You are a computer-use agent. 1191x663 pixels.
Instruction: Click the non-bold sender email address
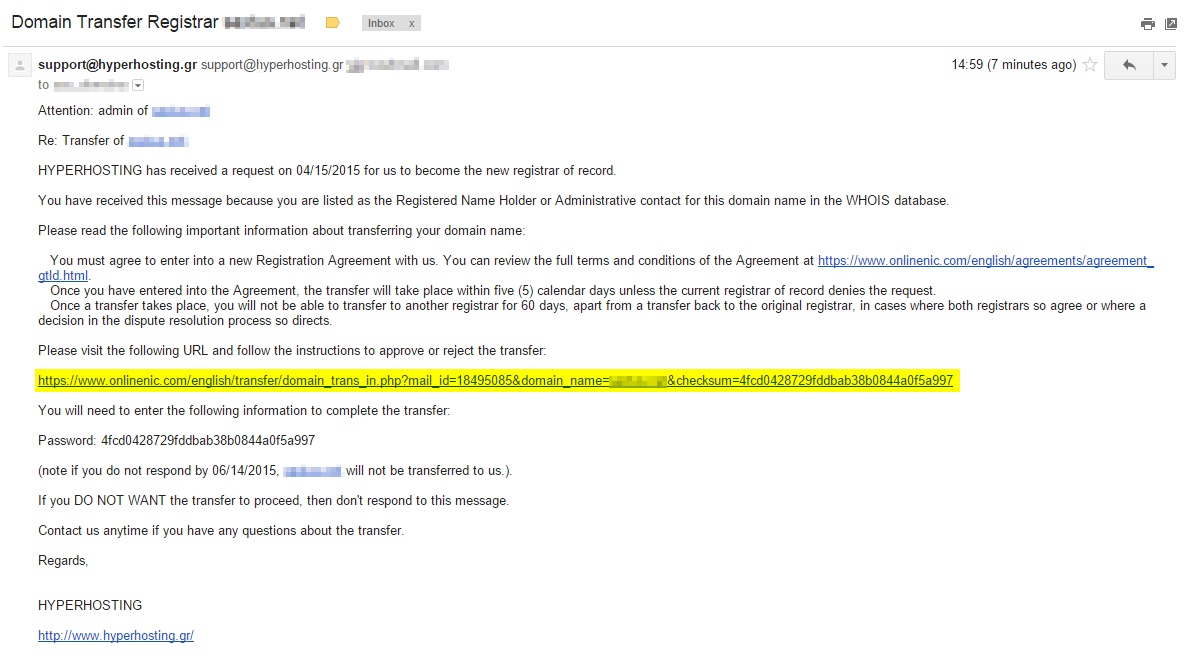272,65
